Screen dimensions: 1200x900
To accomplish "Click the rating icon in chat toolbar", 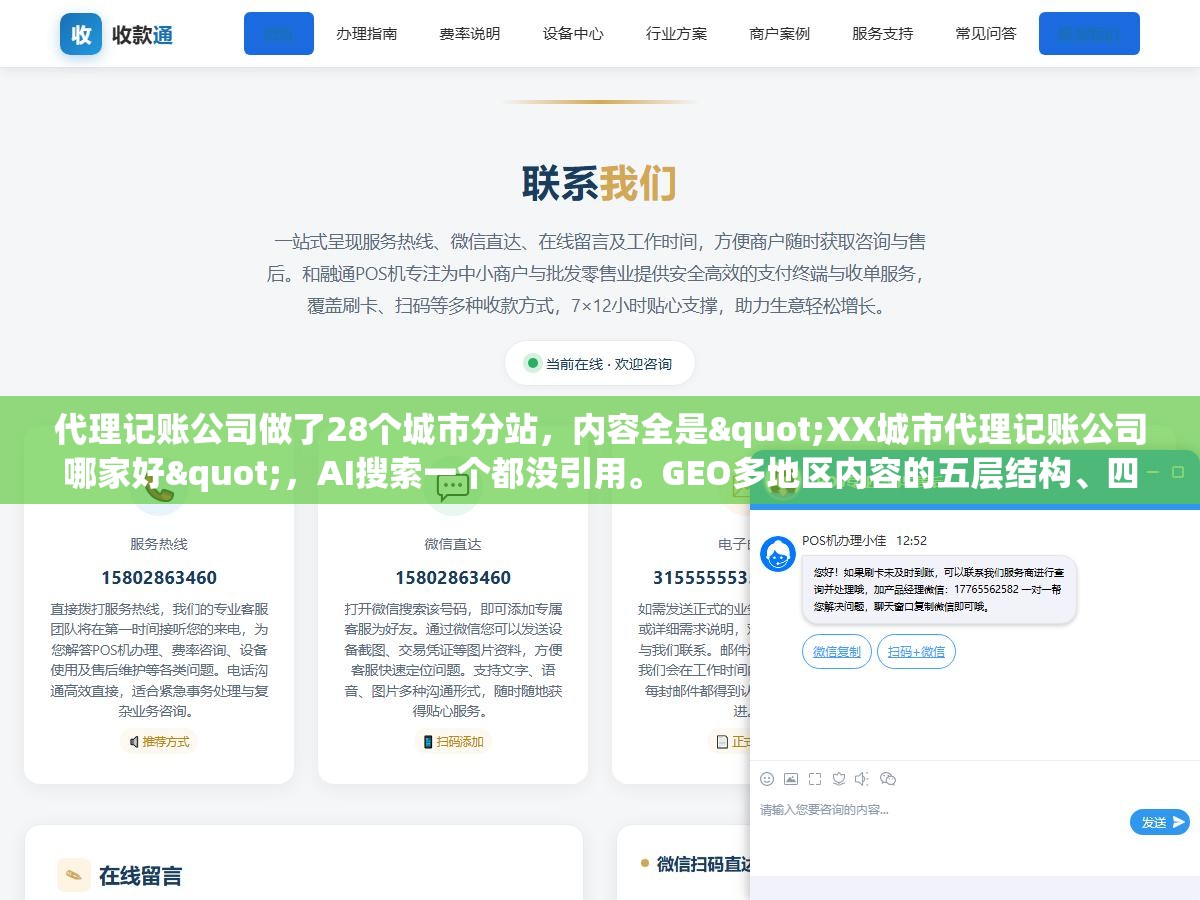I will point(839,779).
